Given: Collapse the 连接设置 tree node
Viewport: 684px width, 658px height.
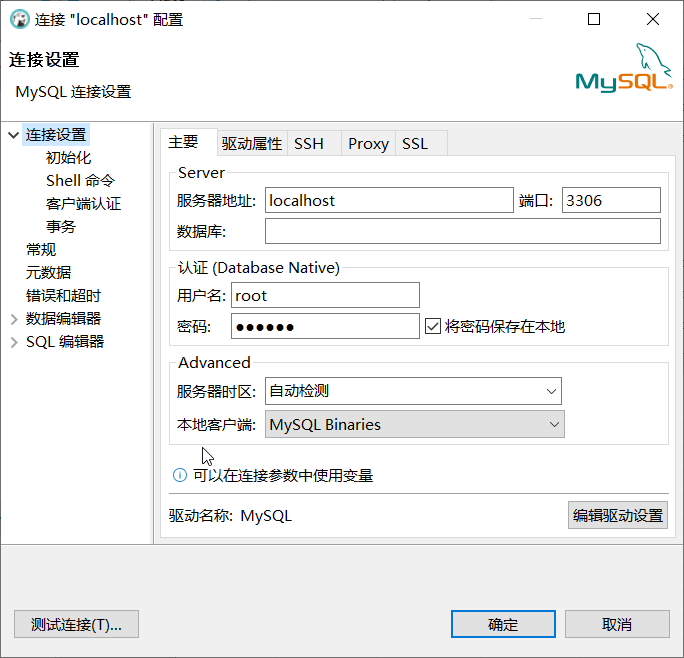Looking at the screenshot, I should [14, 135].
